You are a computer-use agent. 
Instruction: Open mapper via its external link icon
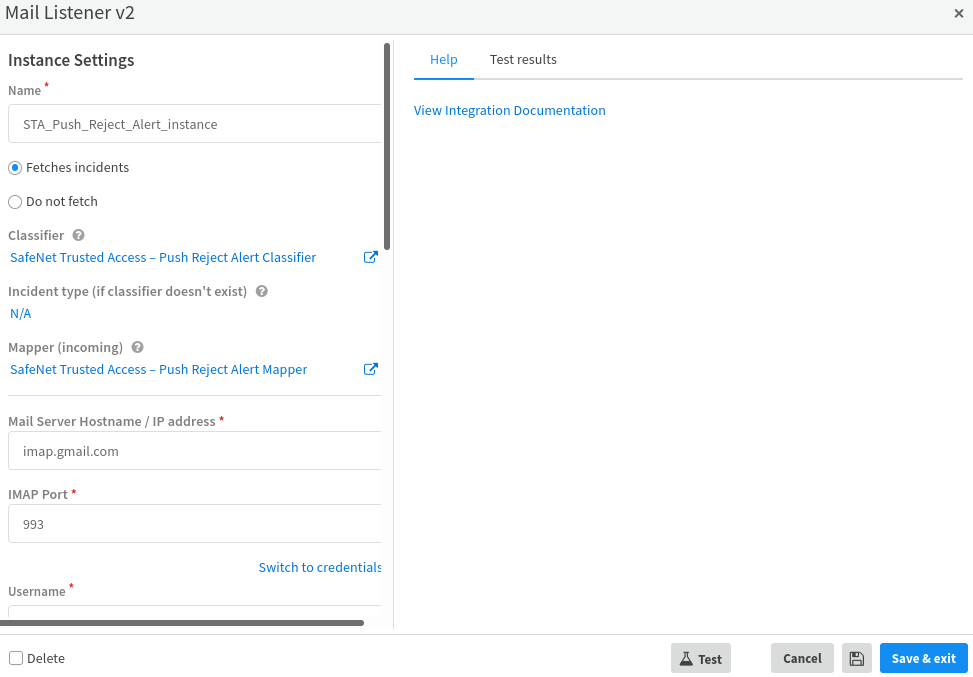click(x=370, y=369)
